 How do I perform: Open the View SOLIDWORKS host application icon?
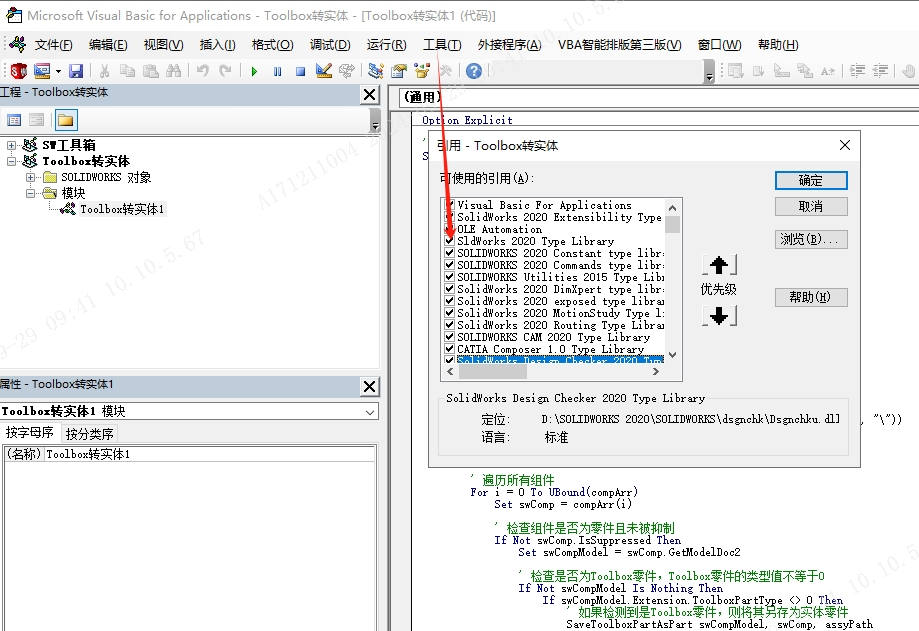click(18, 71)
